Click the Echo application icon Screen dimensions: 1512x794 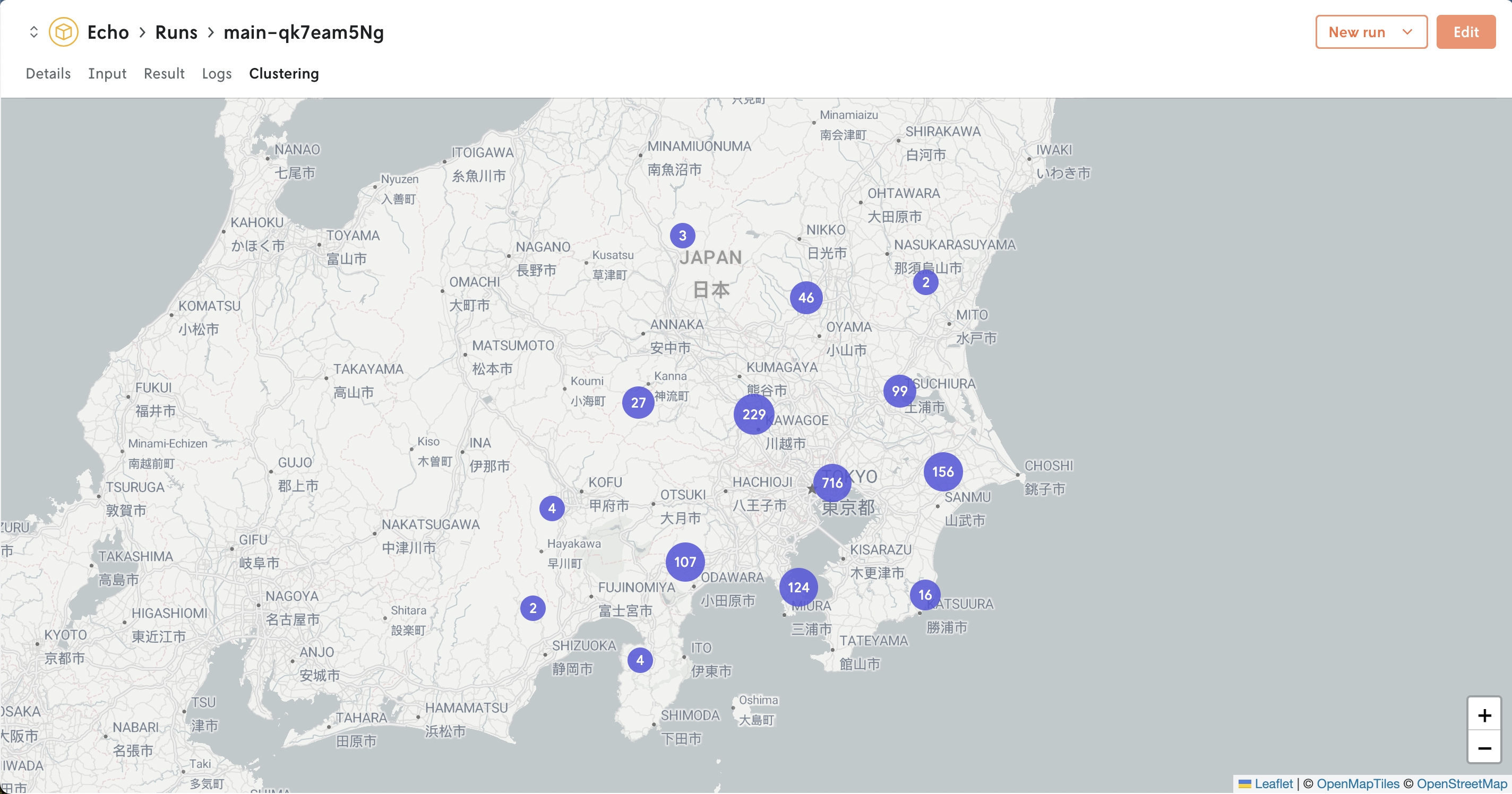[63, 31]
